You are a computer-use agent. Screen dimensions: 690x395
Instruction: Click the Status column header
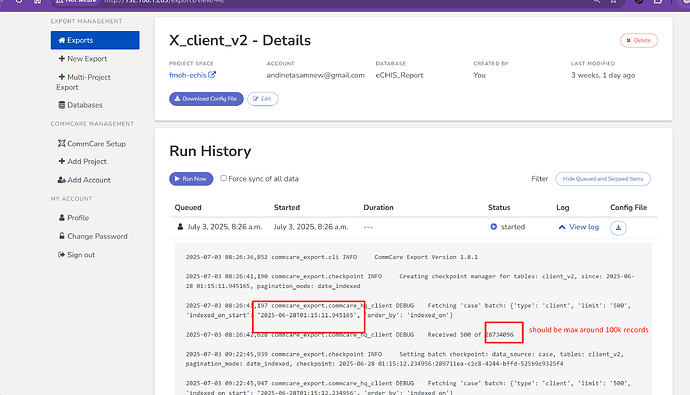(x=499, y=208)
